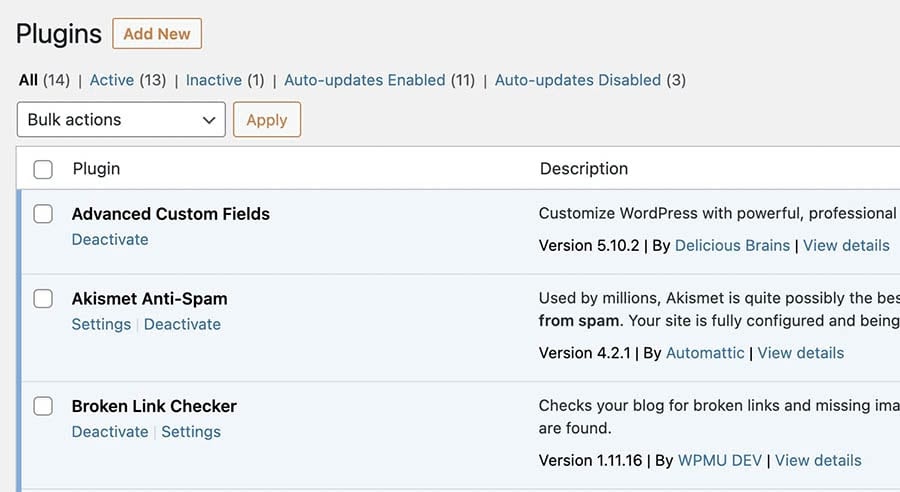This screenshot has height=492, width=900.
Task: Toggle the select-all plugins checkbox
Action: 43,170
